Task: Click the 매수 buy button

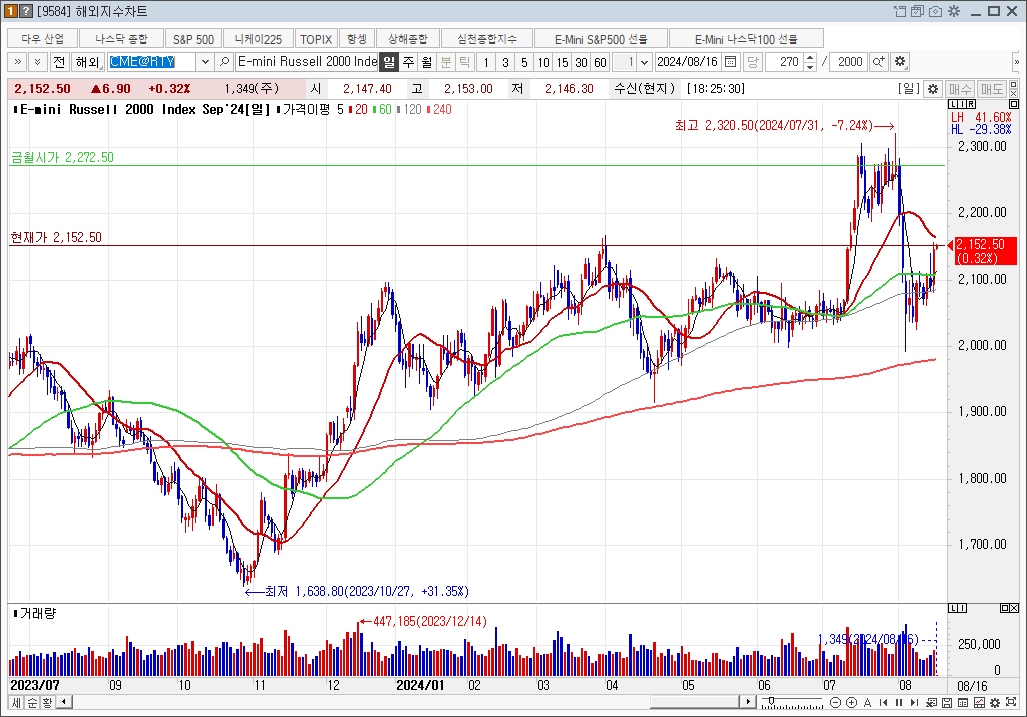Action: pos(960,89)
